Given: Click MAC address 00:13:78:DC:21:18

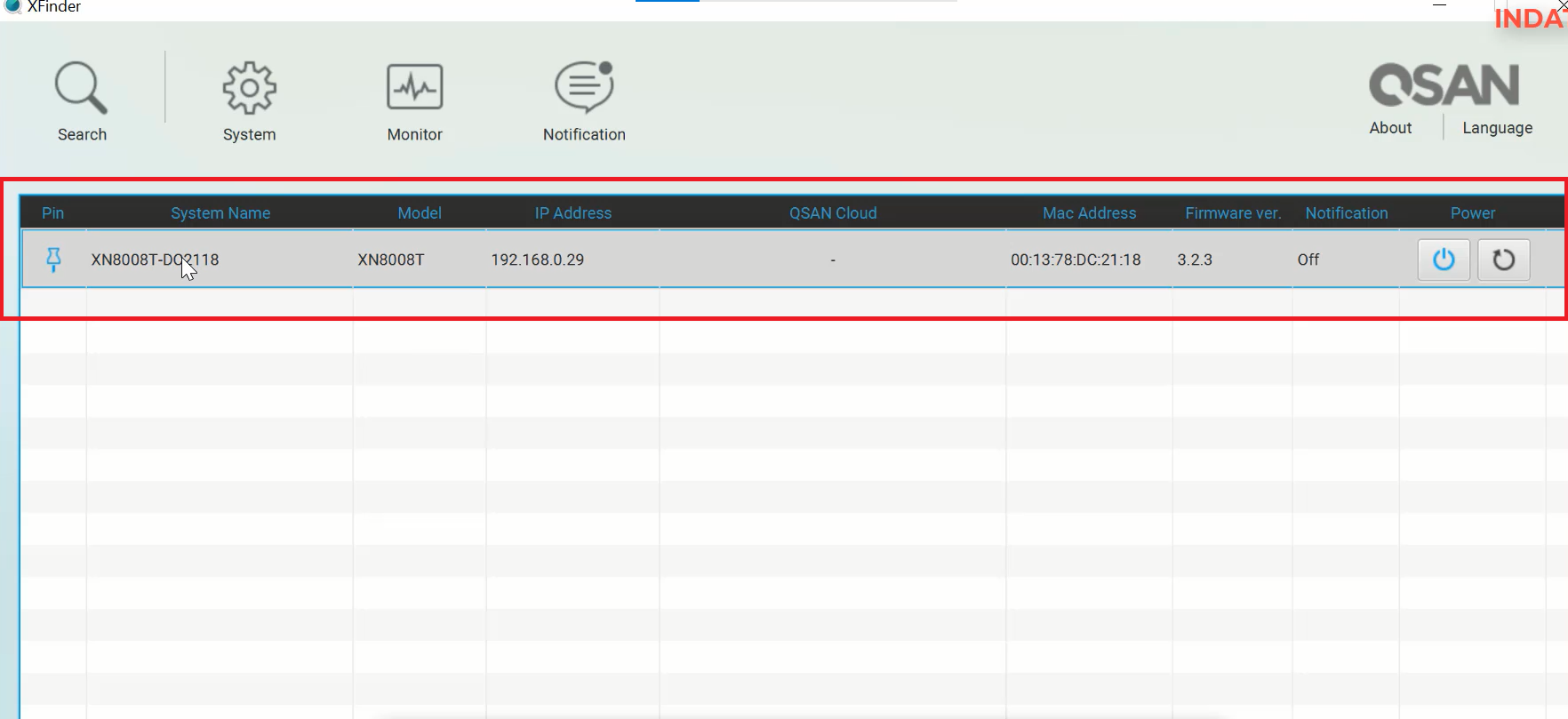Looking at the screenshot, I should 1076,260.
